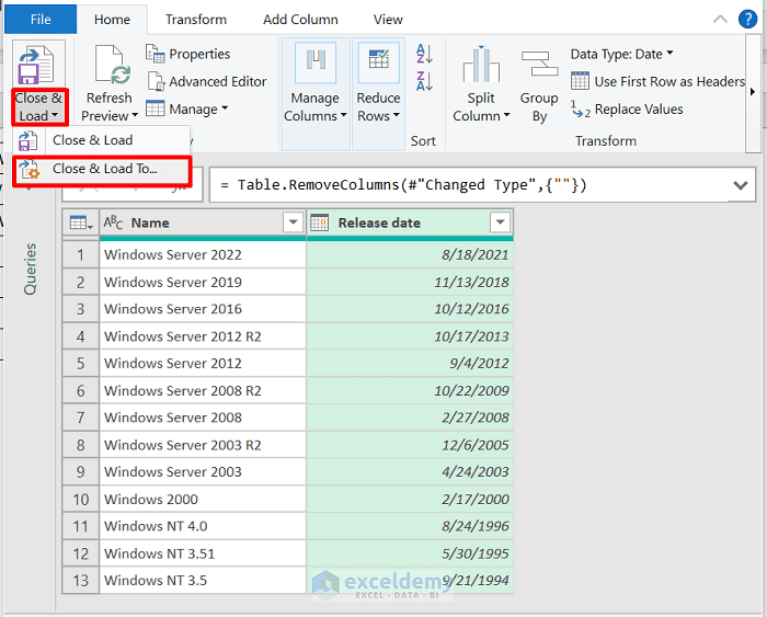Click the Split Column icon
Image resolution: width=767 pixels, height=617 pixels.
click(481, 64)
